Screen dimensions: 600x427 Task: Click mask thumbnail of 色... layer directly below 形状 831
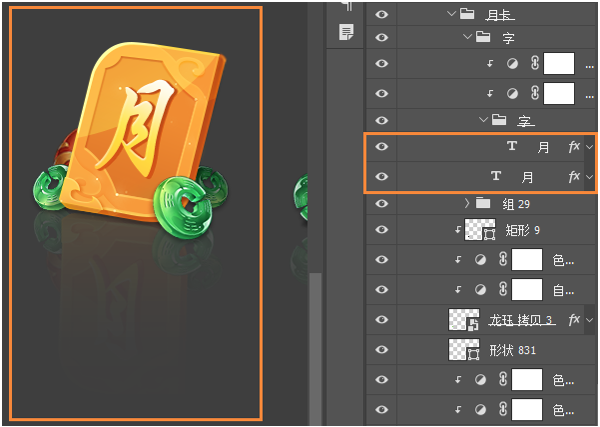[527, 379]
